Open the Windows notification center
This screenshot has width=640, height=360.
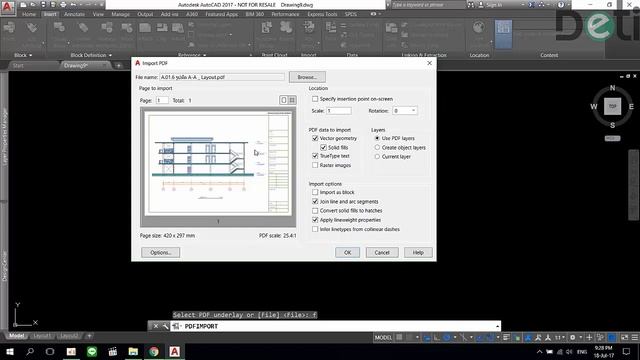(627, 351)
